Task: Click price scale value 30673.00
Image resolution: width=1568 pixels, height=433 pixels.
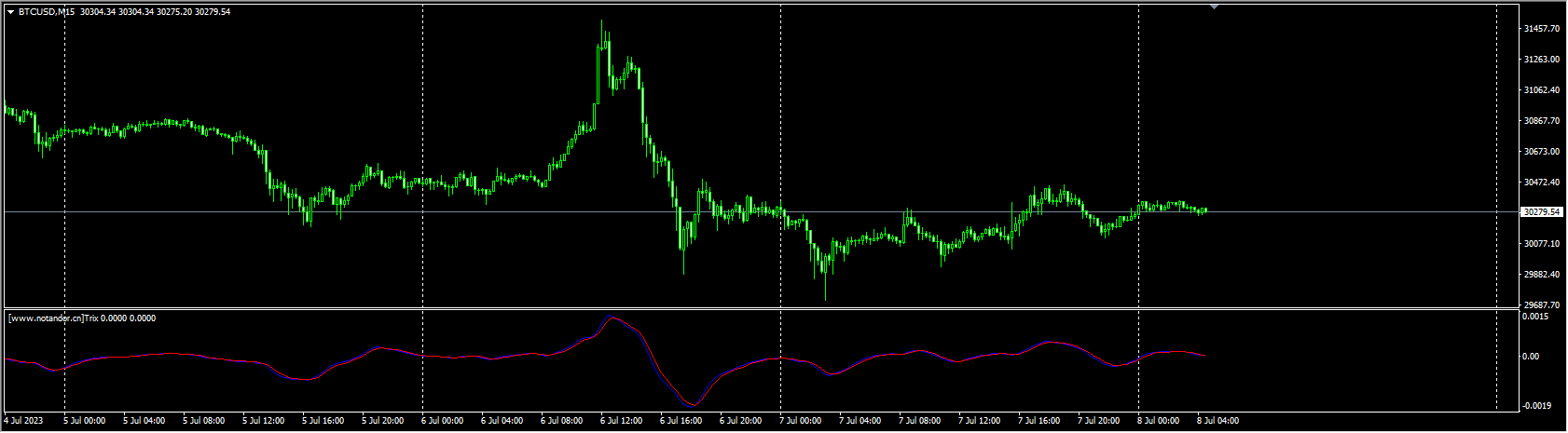Action: click(x=1541, y=152)
